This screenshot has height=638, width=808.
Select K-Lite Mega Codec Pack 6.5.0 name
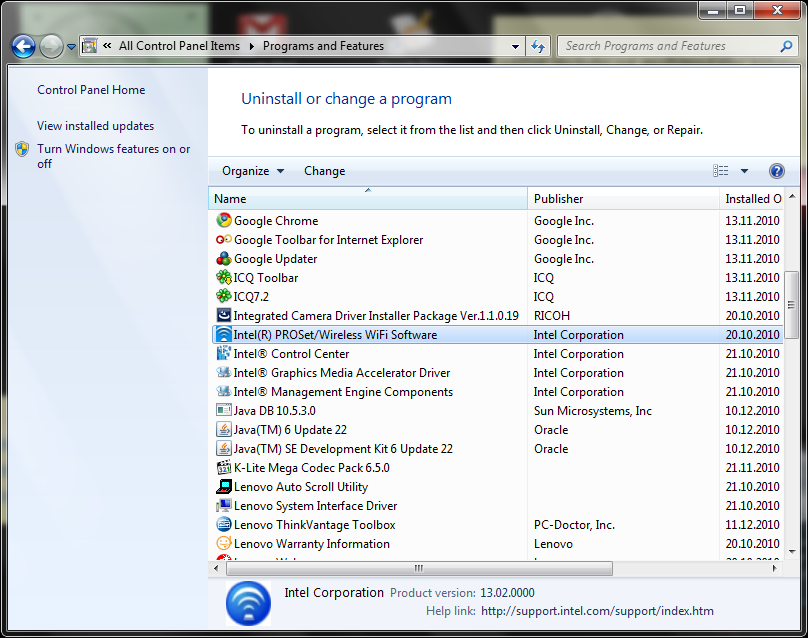pyautogui.click(x=312, y=467)
